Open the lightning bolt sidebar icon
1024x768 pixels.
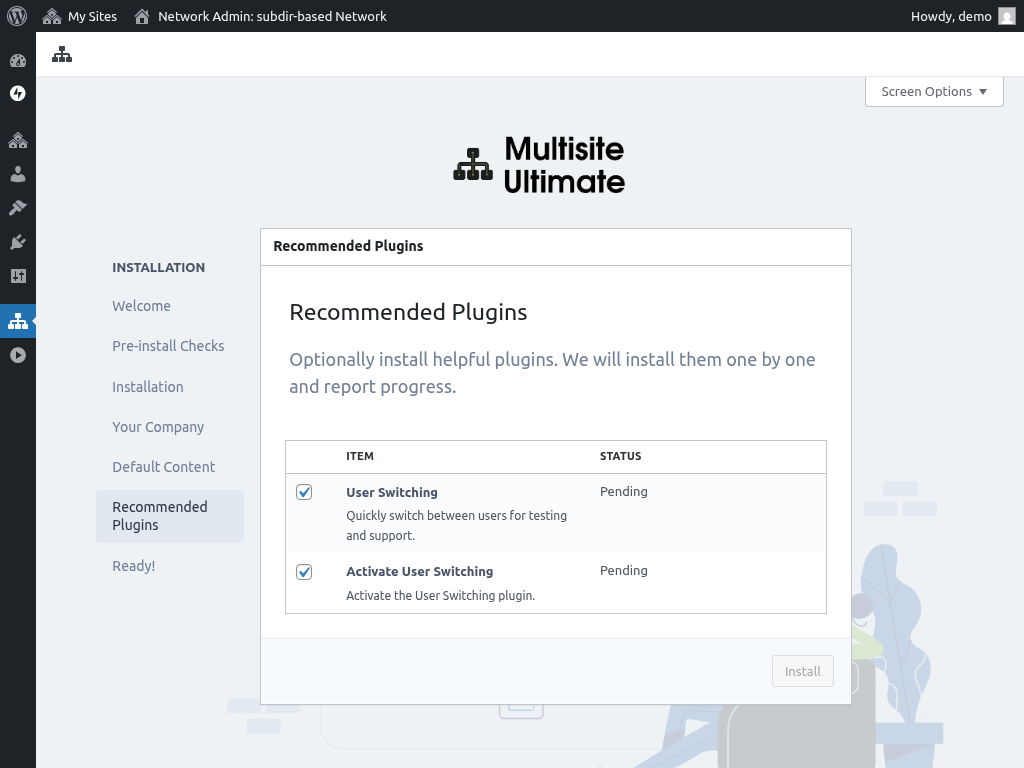point(18,93)
